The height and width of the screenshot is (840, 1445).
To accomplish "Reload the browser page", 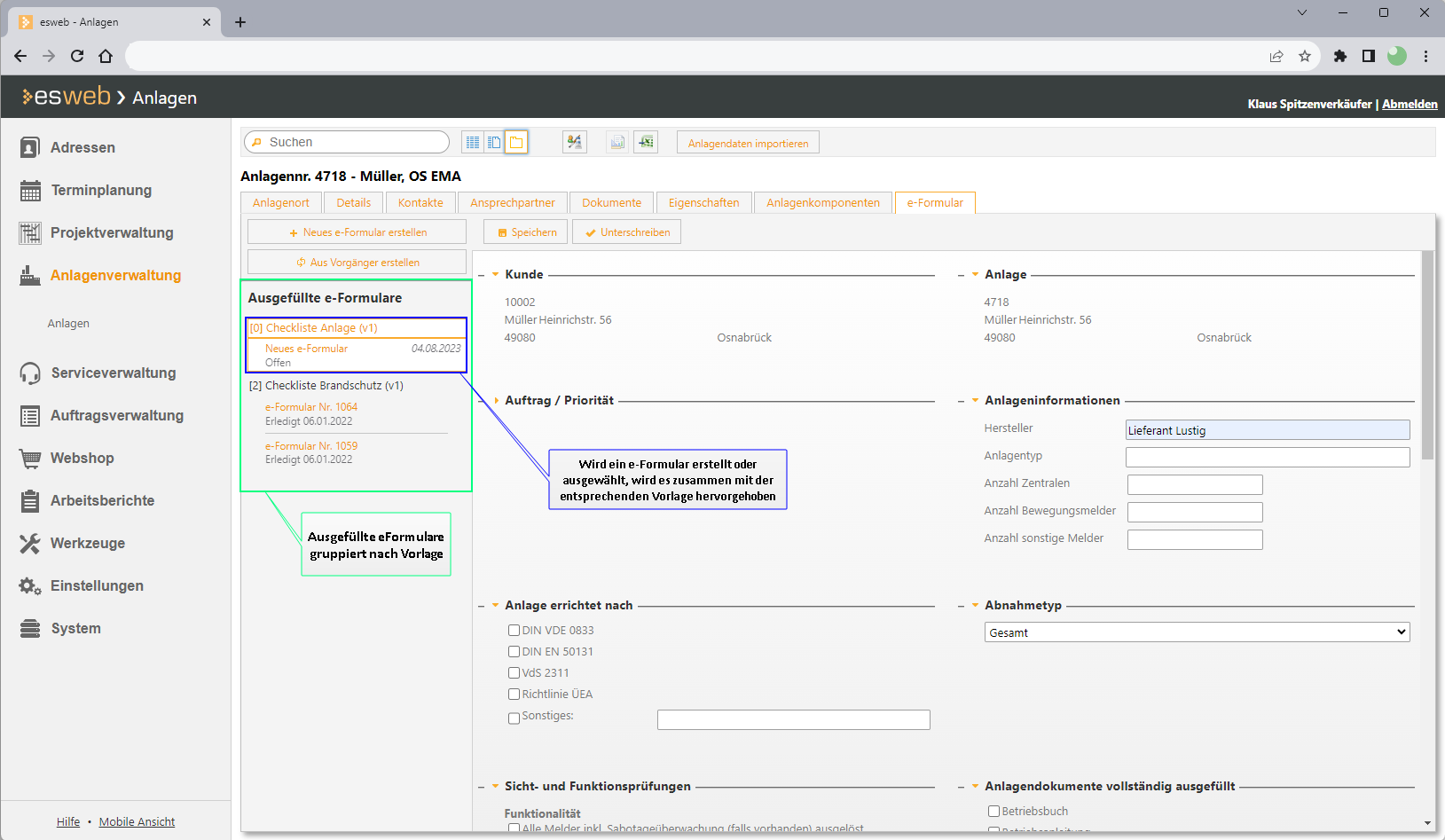I will point(77,56).
